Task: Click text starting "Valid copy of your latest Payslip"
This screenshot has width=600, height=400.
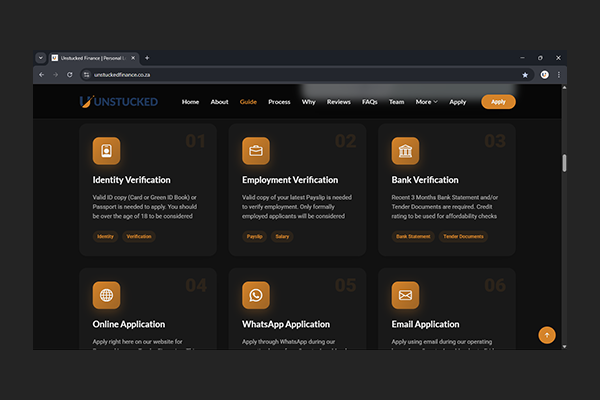Action: tap(297, 207)
